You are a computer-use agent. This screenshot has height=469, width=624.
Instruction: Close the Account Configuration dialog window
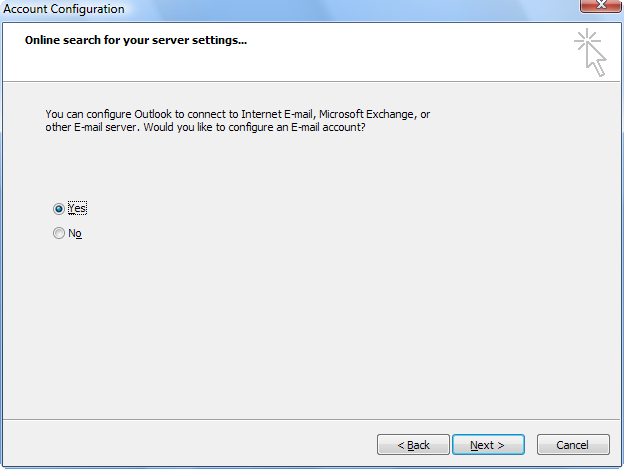tap(601, 6)
